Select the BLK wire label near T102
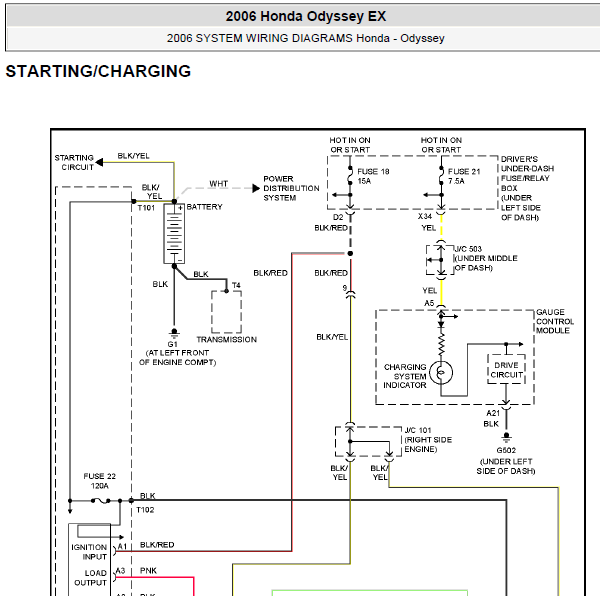600x596 pixels. 148,496
